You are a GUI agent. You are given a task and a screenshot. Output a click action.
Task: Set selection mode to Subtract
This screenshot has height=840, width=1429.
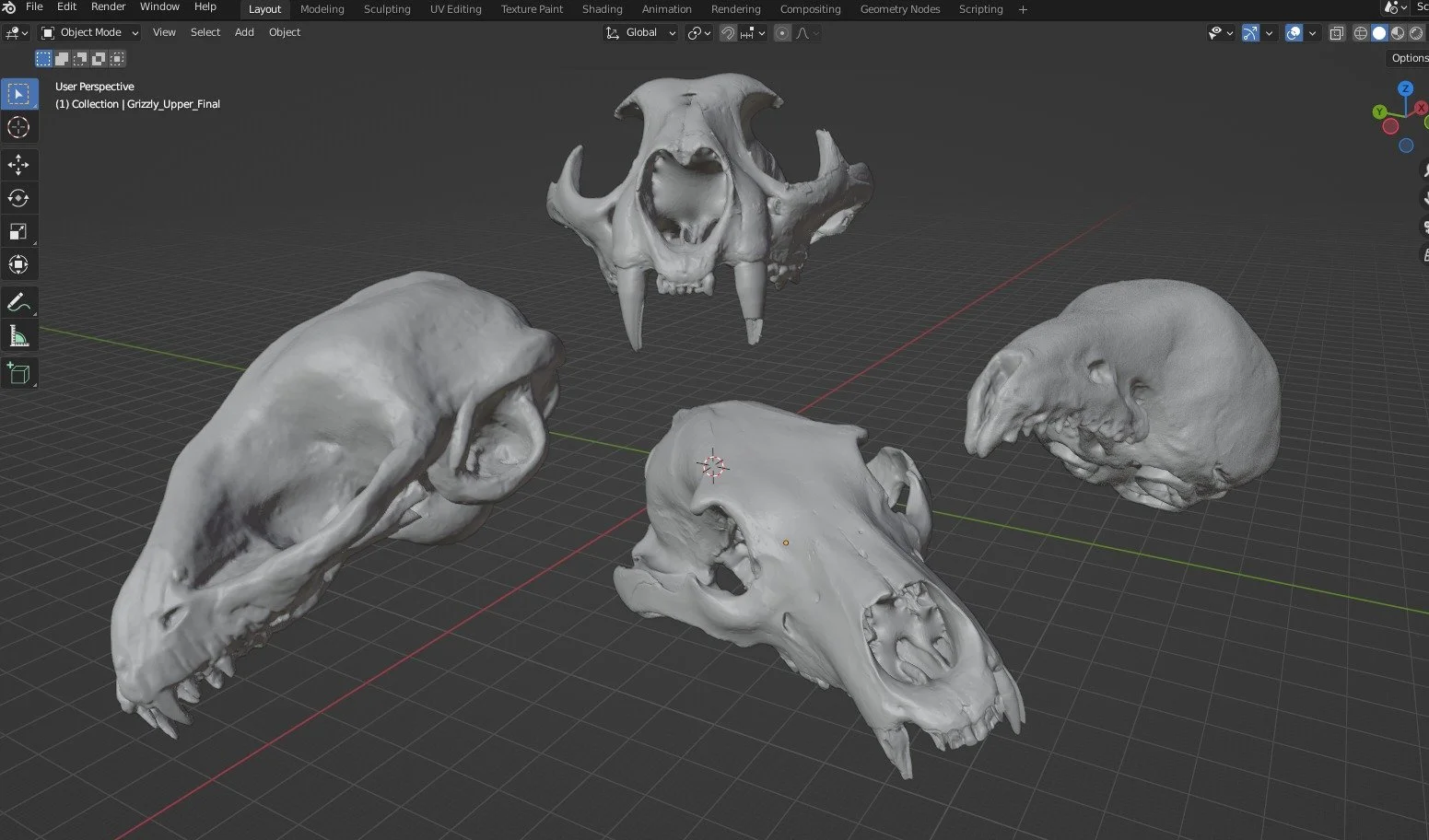coord(80,58)
